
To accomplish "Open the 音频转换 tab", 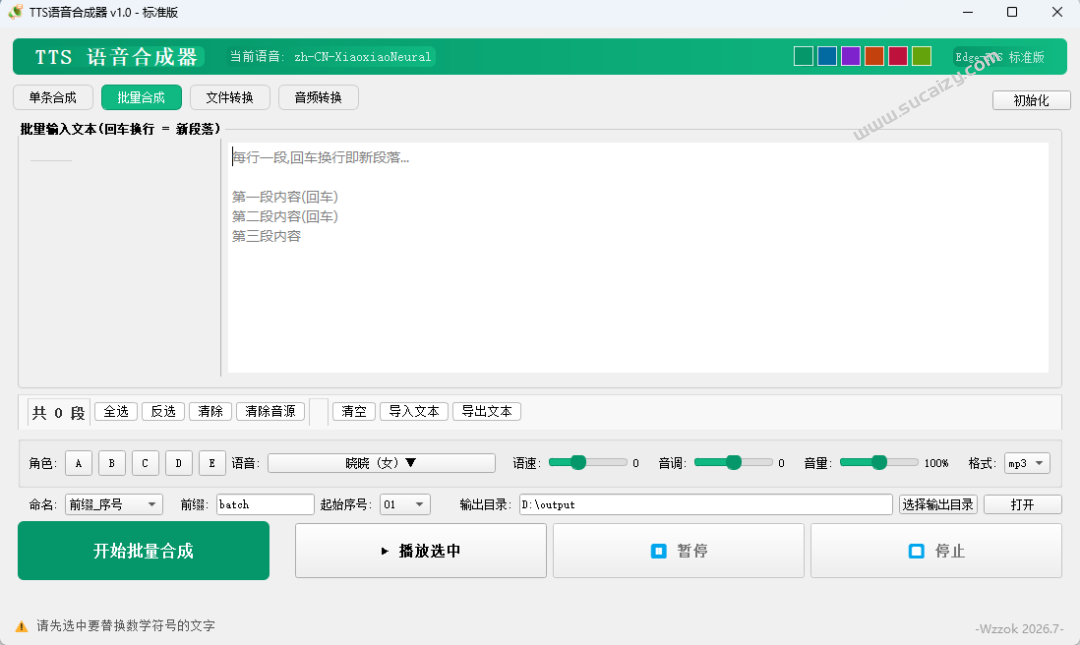I will point(318,97).
